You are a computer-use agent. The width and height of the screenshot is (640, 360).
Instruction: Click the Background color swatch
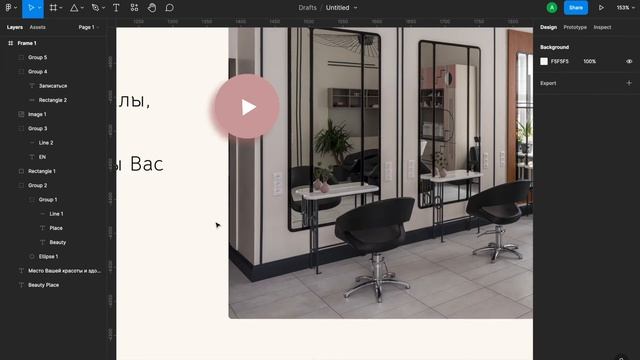(x=544, y=61)
